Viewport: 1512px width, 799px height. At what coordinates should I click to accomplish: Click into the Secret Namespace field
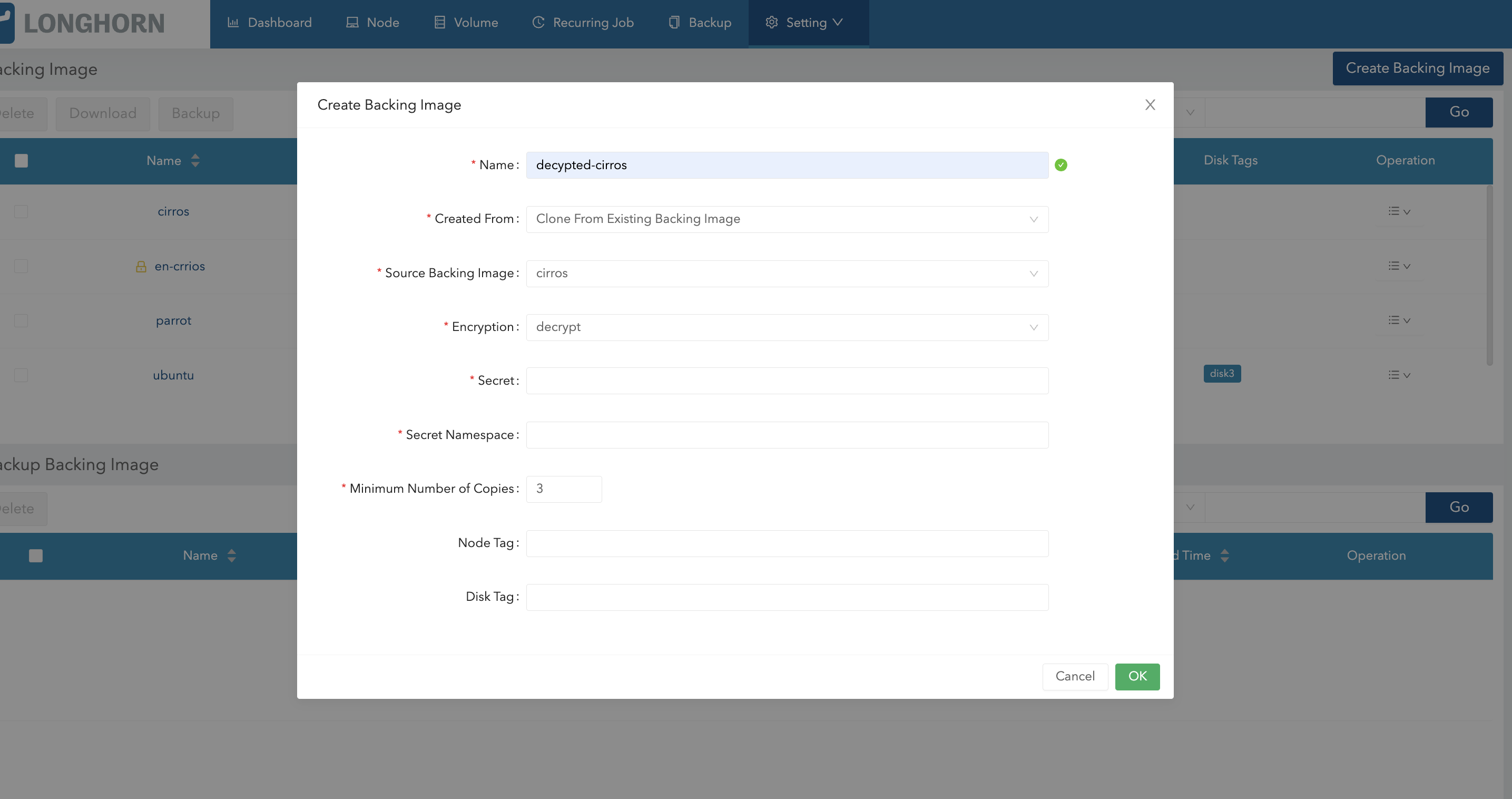787,435
